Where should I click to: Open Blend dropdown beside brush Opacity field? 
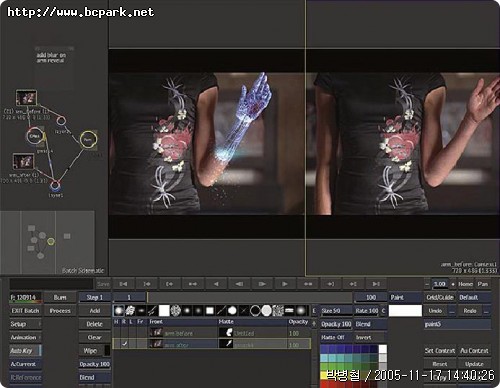pyautogui.click(x=370, y=324)
